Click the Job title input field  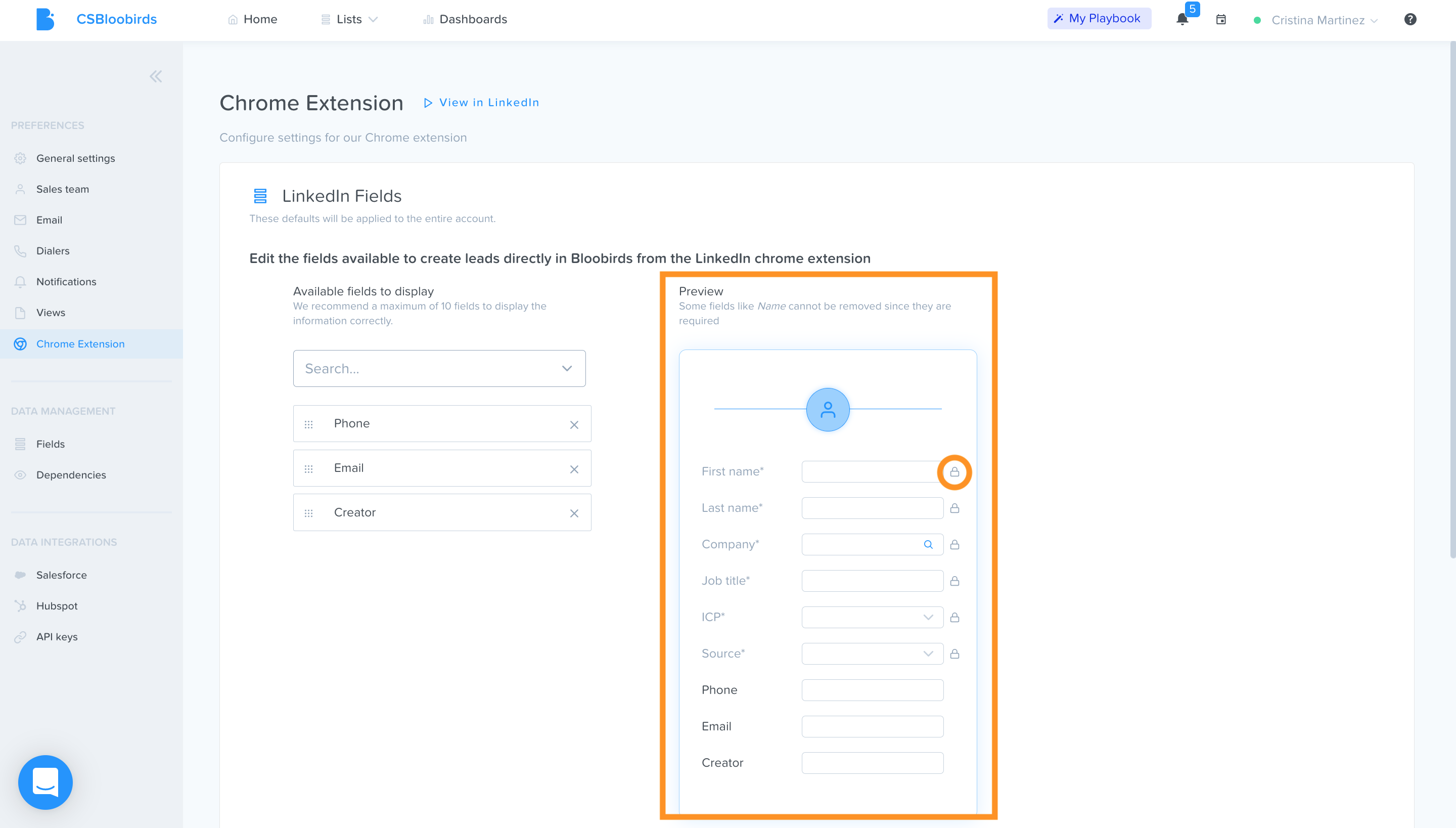[873, 581]
